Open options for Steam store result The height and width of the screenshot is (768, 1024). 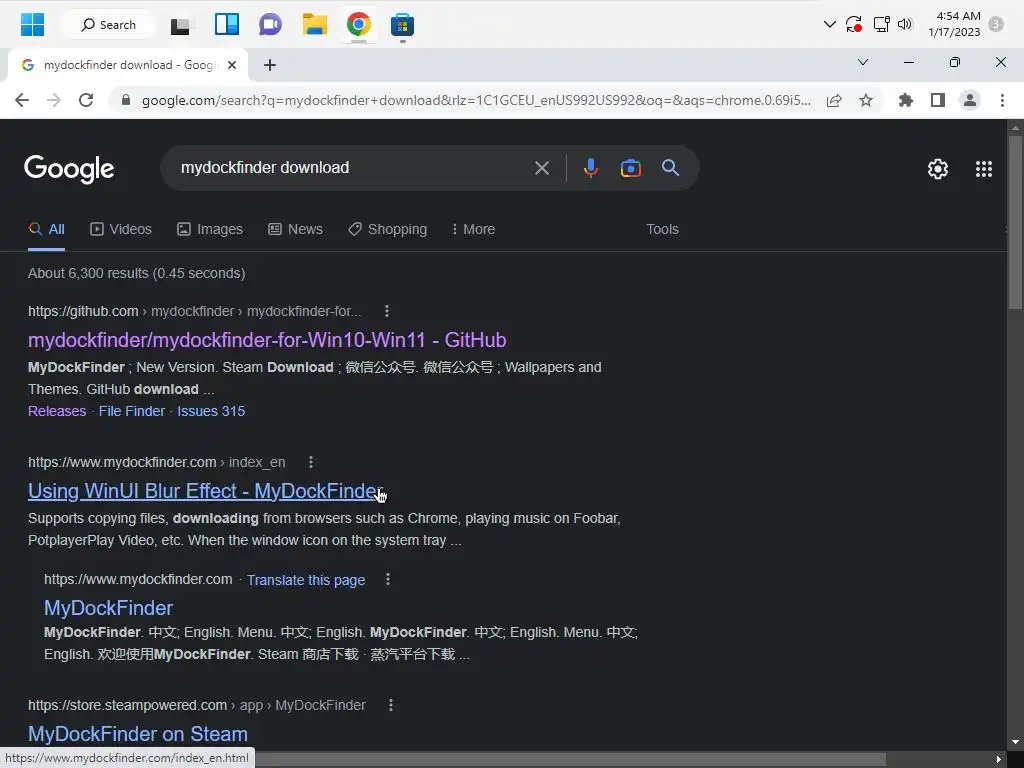[391, 705]
